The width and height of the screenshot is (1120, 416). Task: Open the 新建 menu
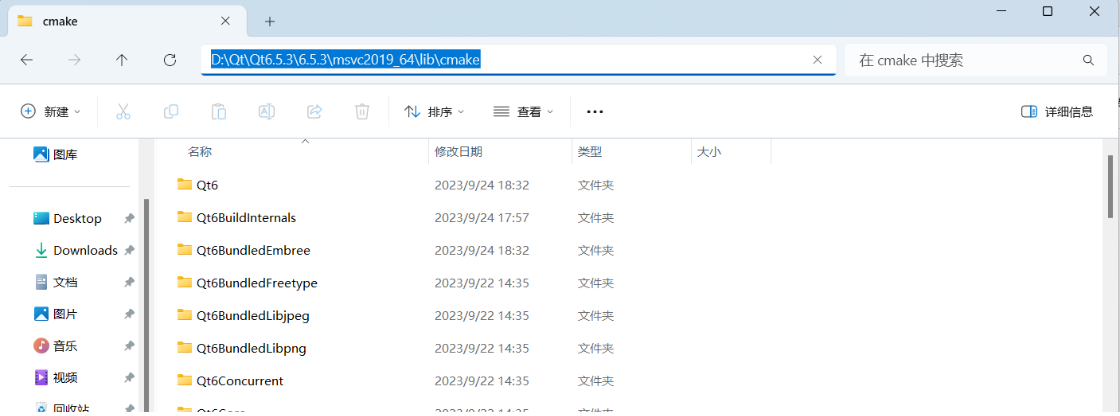tap(51, 112)
